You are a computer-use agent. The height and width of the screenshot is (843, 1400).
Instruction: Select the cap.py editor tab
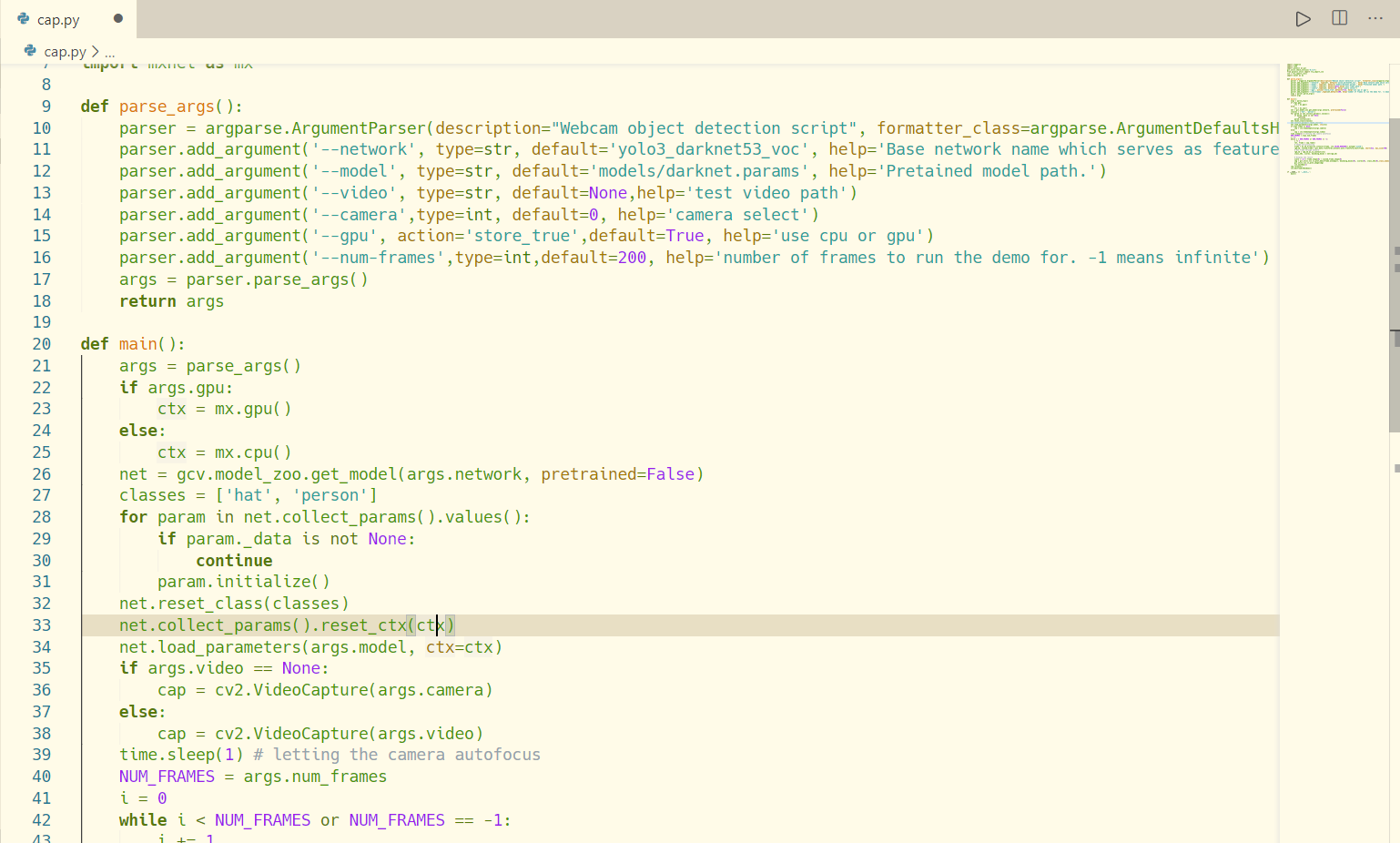point(68,19)
